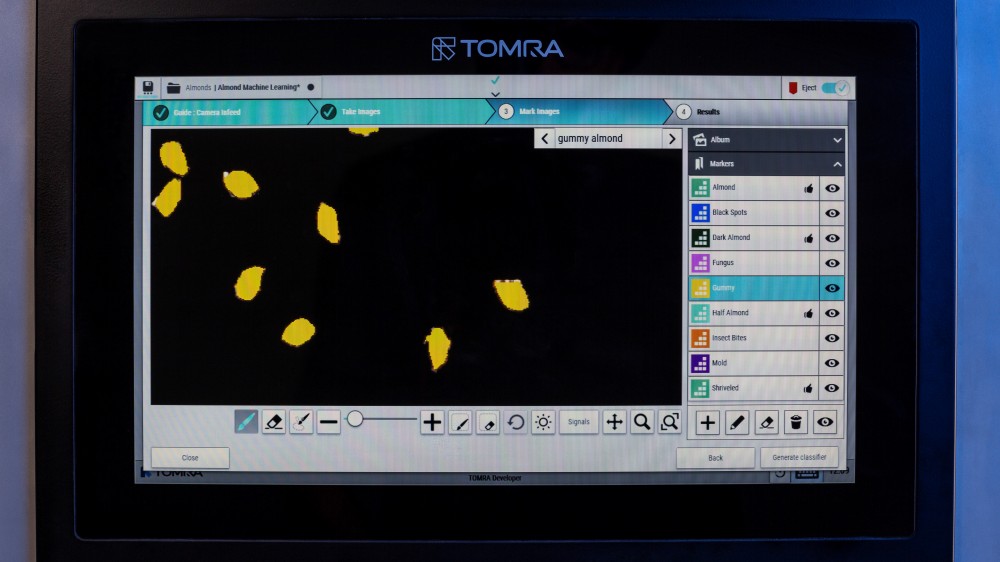Adjust the brush size slider handle

point(355,419)
